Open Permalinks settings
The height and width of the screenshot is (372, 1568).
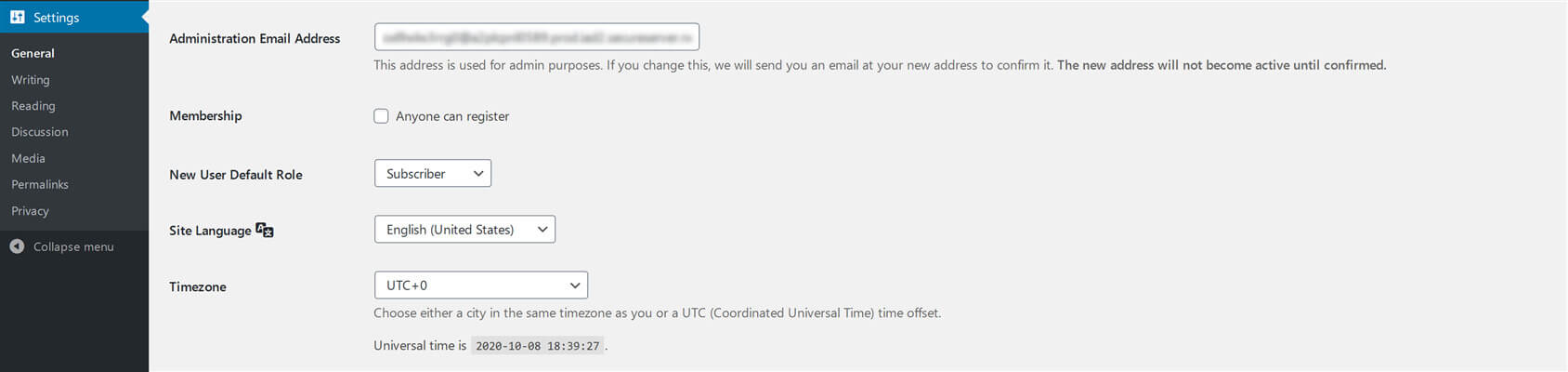pyautogui.click(x=40, y=184)
